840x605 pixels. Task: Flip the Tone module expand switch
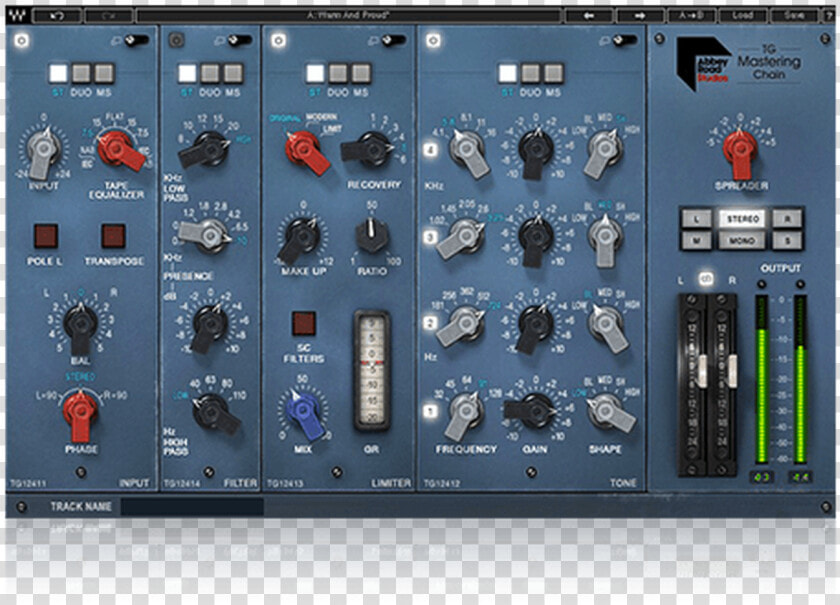[x=625, y=40]
